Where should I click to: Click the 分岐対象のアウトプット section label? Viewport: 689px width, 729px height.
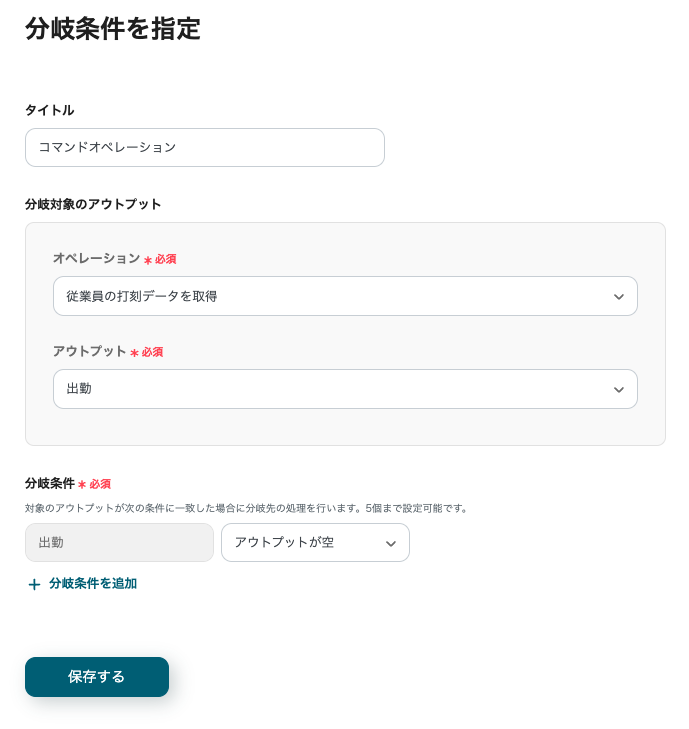pyautogui.click(x=93, y=204)
